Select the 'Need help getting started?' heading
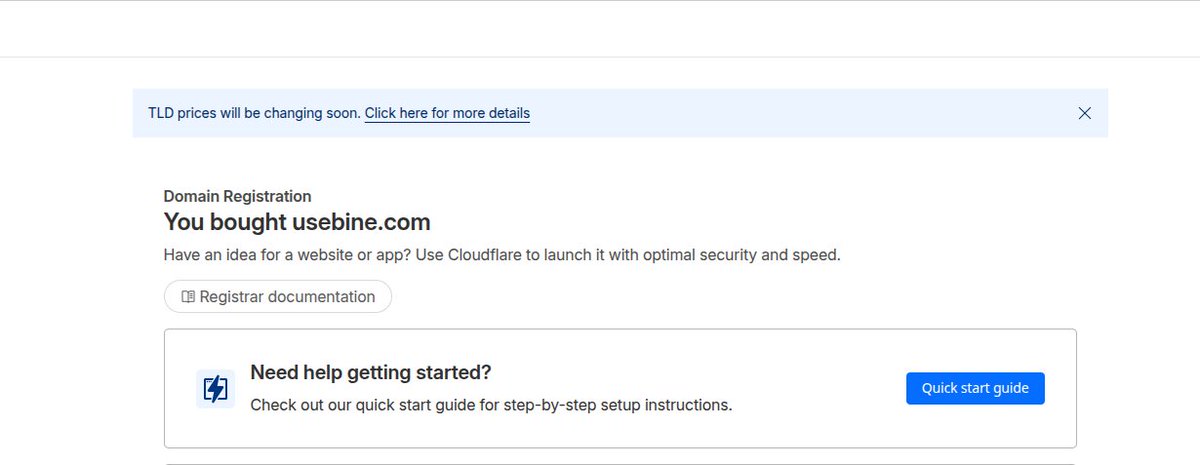This screenshot has width=1200, height=465. point(371,373)
